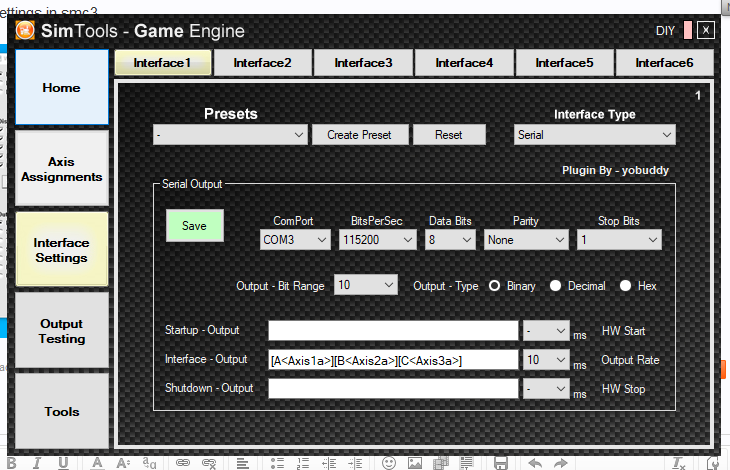Toggle italic formatting in the forum editor
730x470 pixels.
click(x=37, y=463)
